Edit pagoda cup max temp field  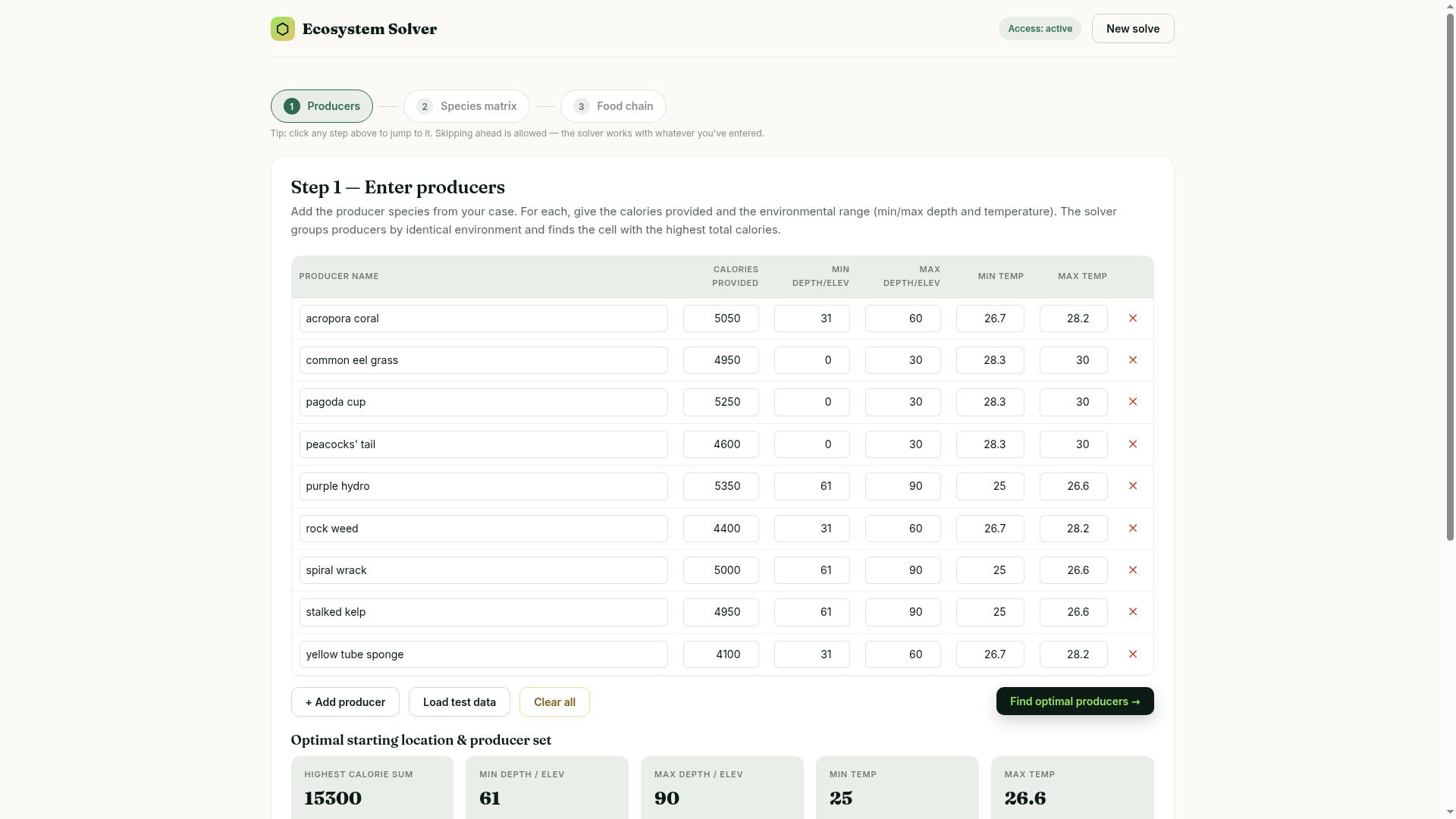[x=1074, y=402]
